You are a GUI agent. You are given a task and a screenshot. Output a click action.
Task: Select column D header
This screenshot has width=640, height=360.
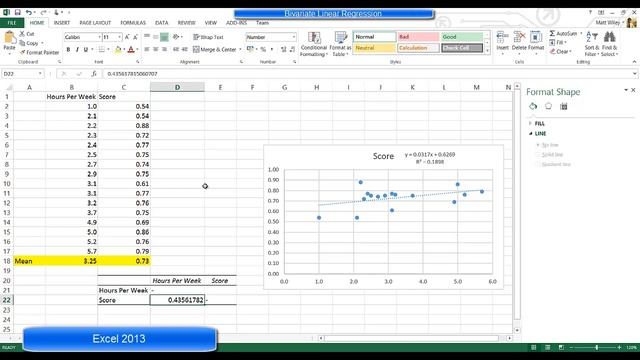tap(177, 87)
